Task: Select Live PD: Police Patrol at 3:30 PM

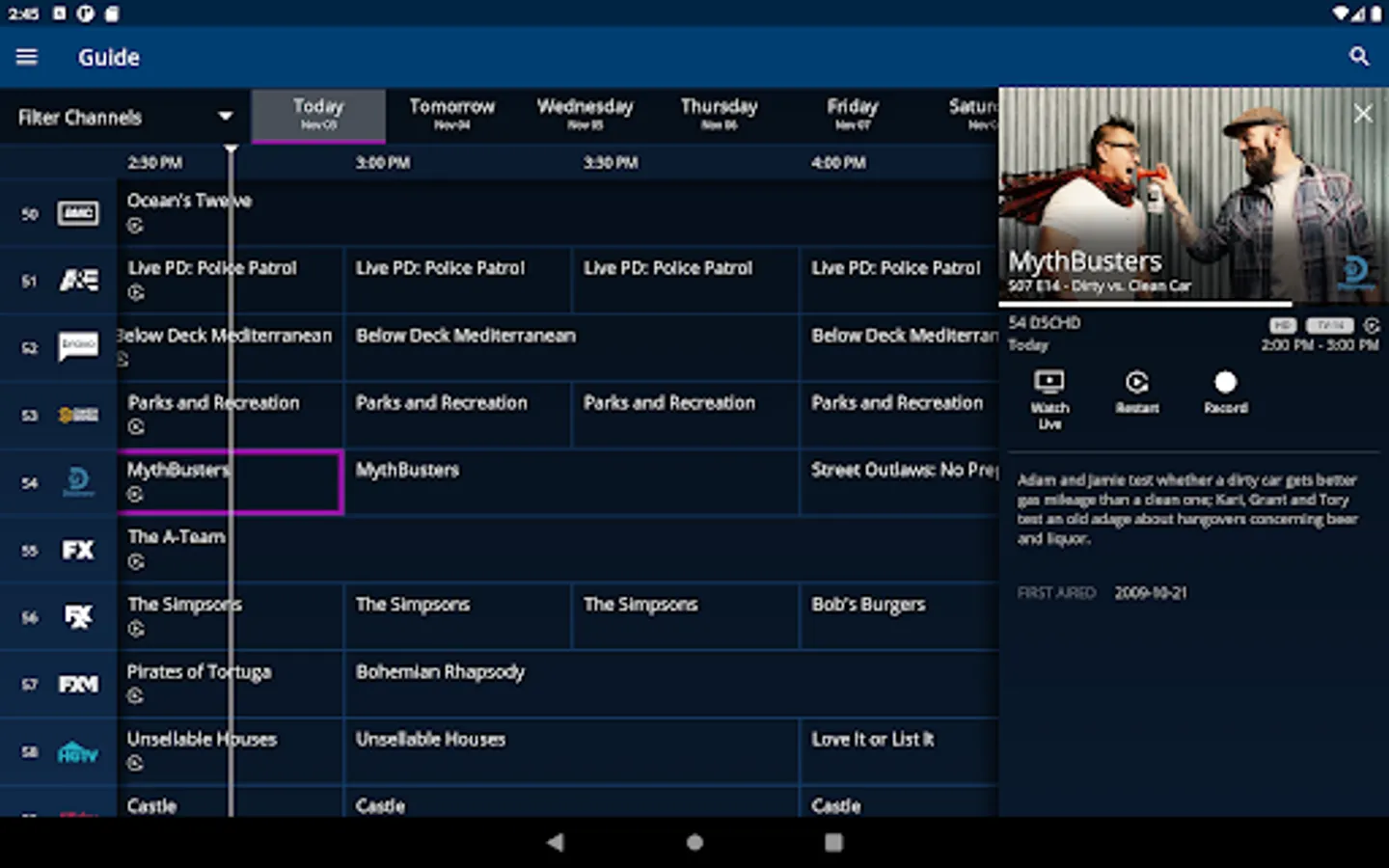Action: 685,281
